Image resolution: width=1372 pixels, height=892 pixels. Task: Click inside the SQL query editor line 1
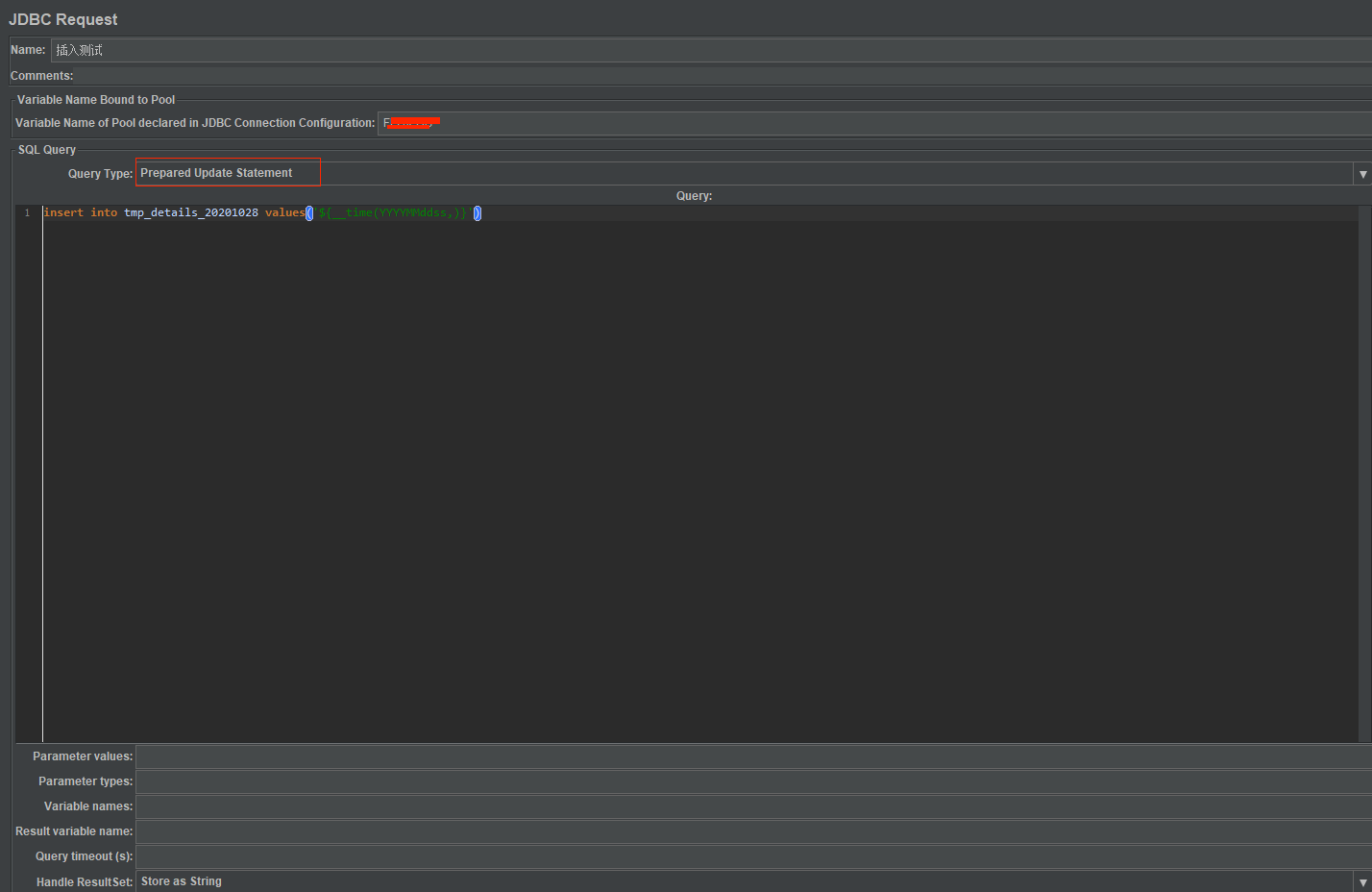coord(699,213)
